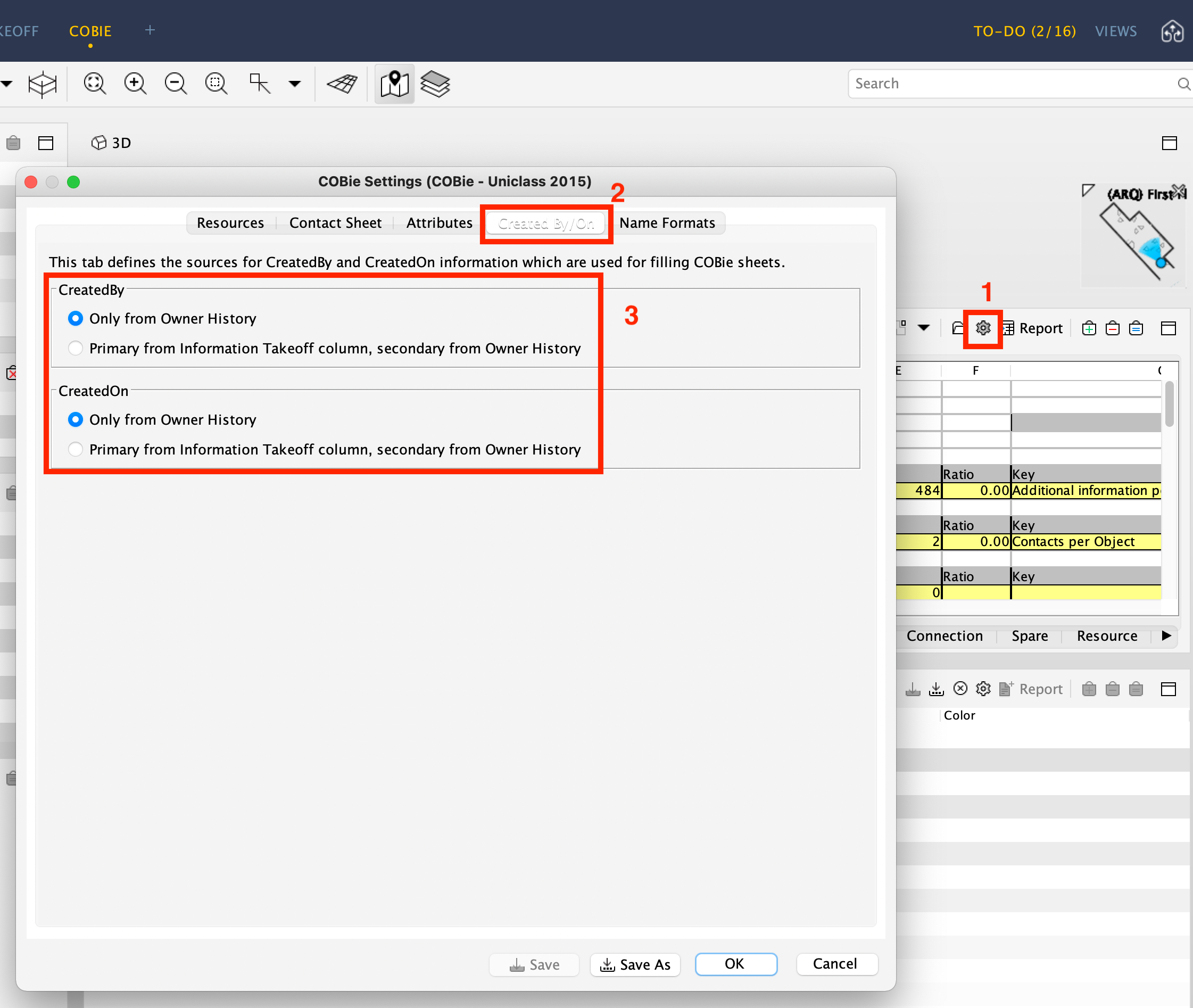Viewport: 1193px width, 1008px height.
Task: Open the settings gear in lower toolbar
Action: (x=983, y=689)
